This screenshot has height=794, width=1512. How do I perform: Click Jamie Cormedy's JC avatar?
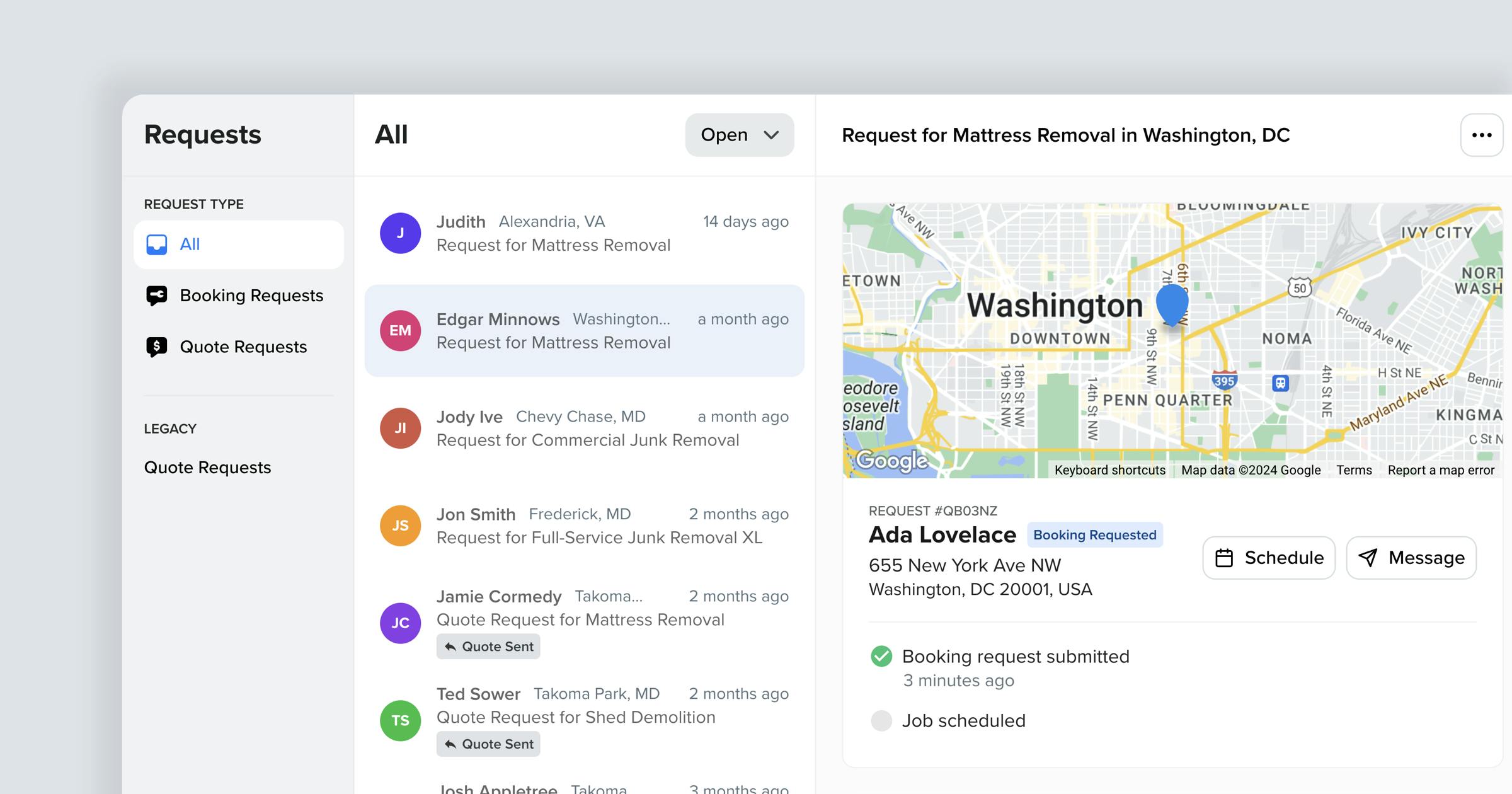(399, 623)
